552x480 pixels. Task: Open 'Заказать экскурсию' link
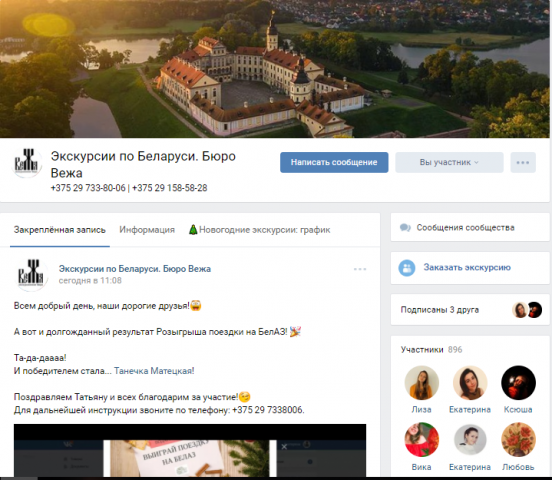(467, 267)
